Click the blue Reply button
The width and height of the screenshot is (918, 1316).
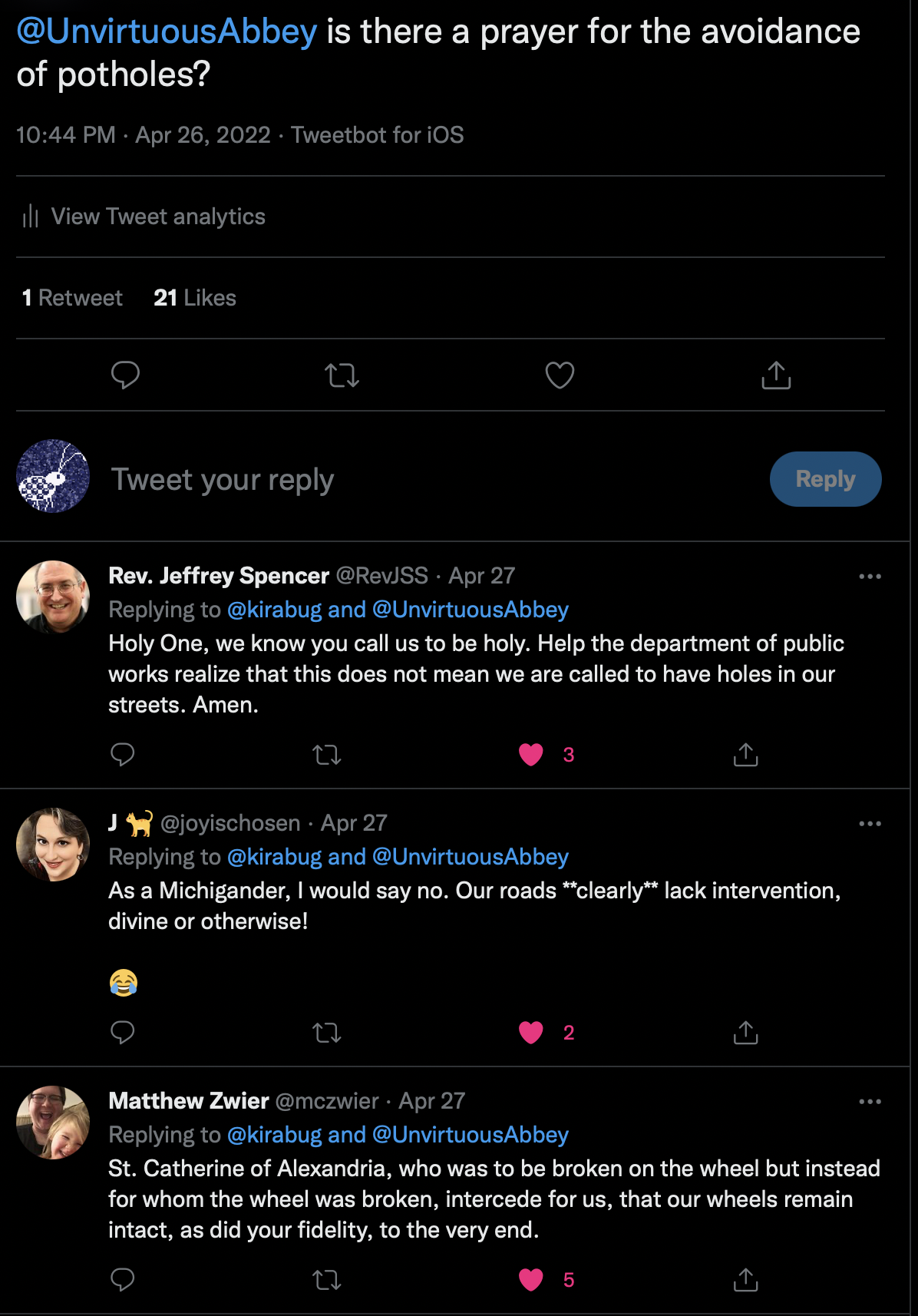825,479
